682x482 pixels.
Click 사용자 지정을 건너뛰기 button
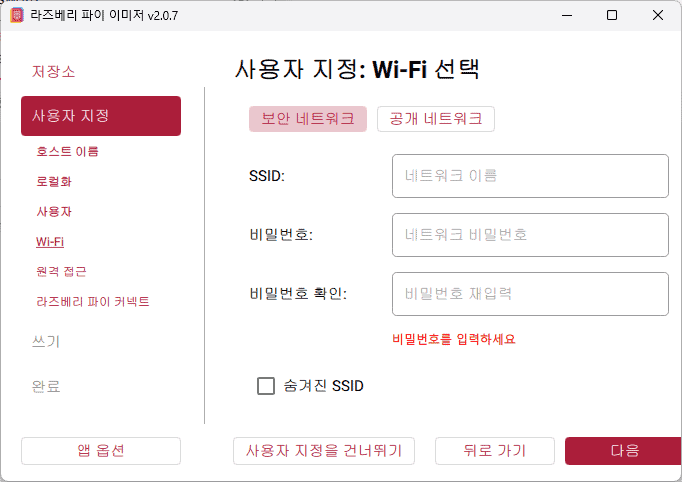324,451
